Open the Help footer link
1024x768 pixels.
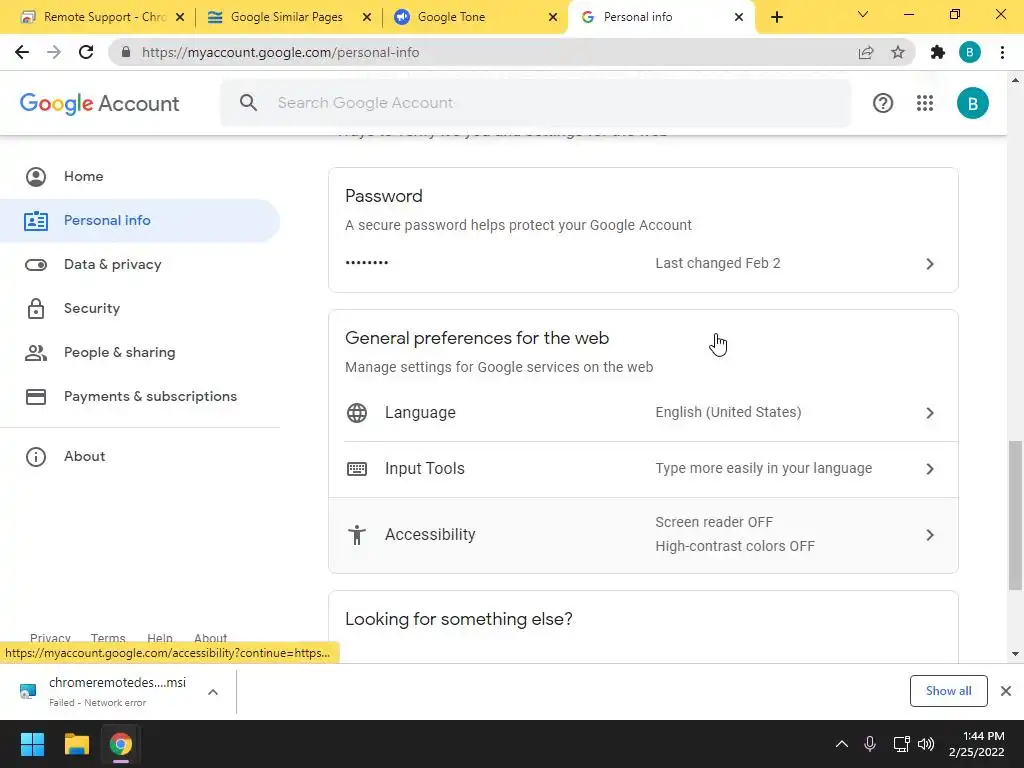point(160,637)
